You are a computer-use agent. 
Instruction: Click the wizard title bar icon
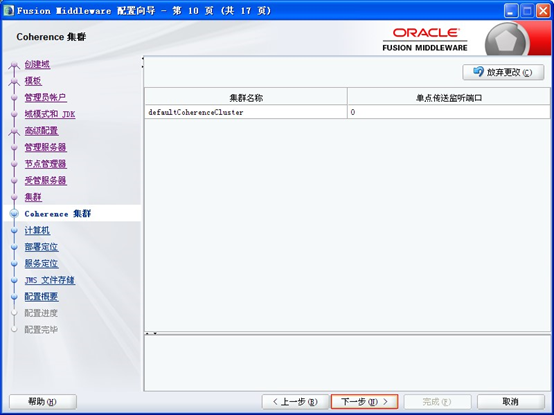8,11
